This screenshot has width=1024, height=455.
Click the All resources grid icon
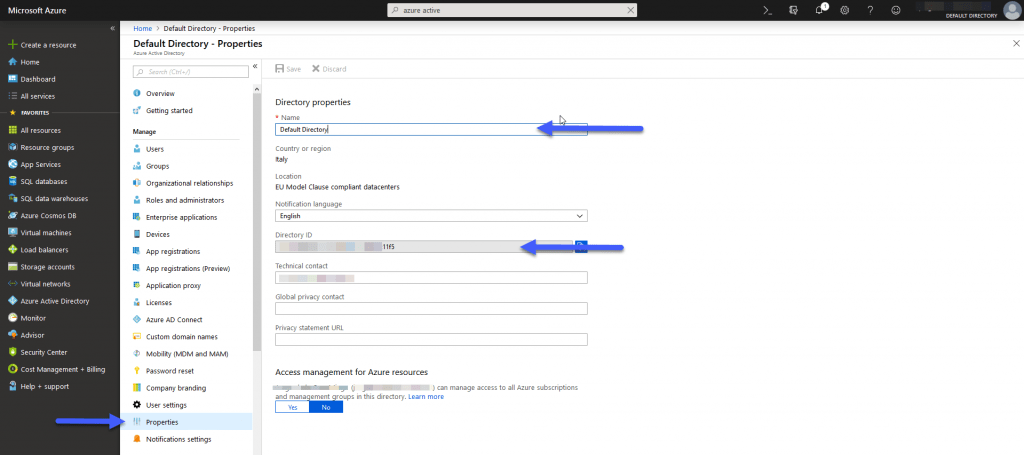click(x=12, y=131)
